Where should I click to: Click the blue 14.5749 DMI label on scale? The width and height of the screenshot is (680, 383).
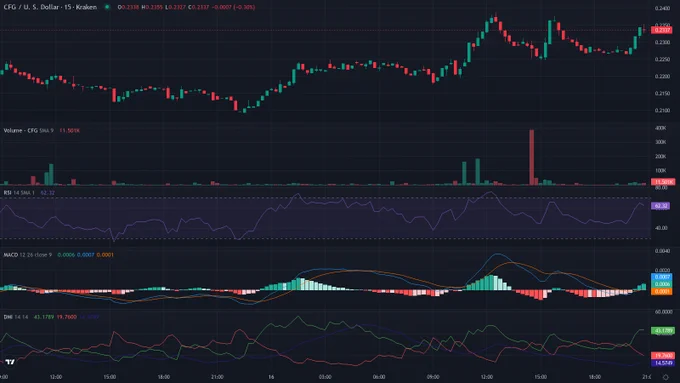coord(663,363)
